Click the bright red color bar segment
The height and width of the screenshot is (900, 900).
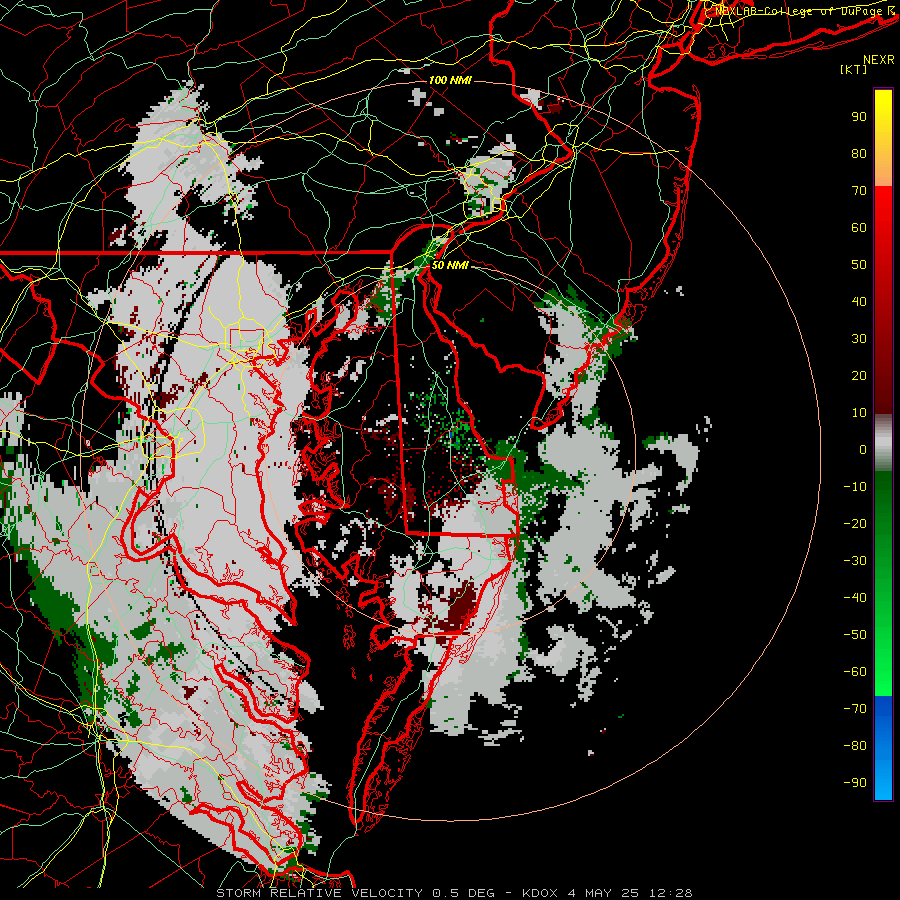(x=883, y=230)
